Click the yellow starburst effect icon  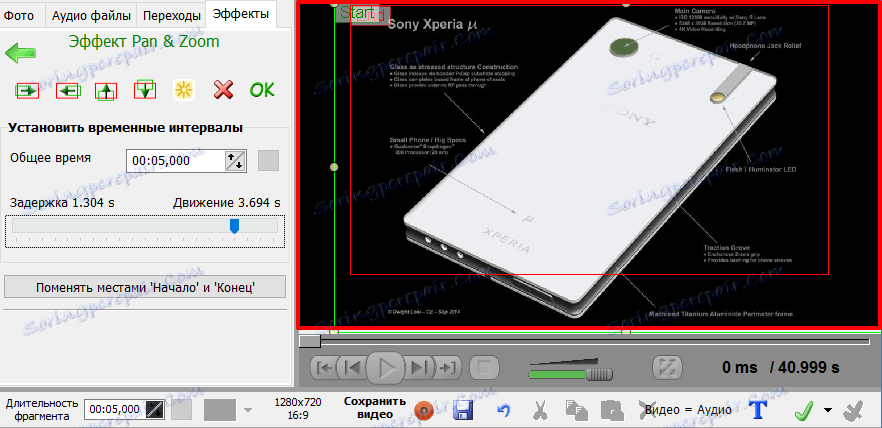coord(184,90)
